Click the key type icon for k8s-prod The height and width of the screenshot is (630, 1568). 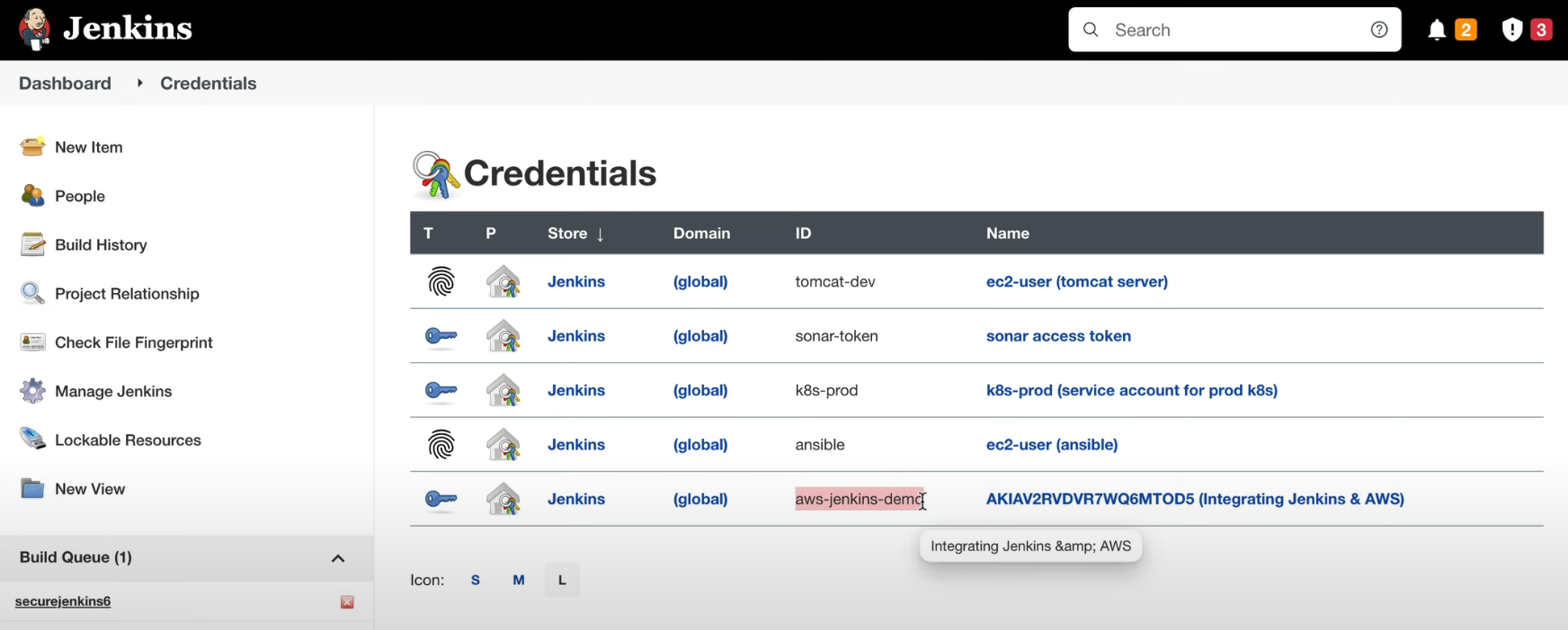click(x=441, y=390)
